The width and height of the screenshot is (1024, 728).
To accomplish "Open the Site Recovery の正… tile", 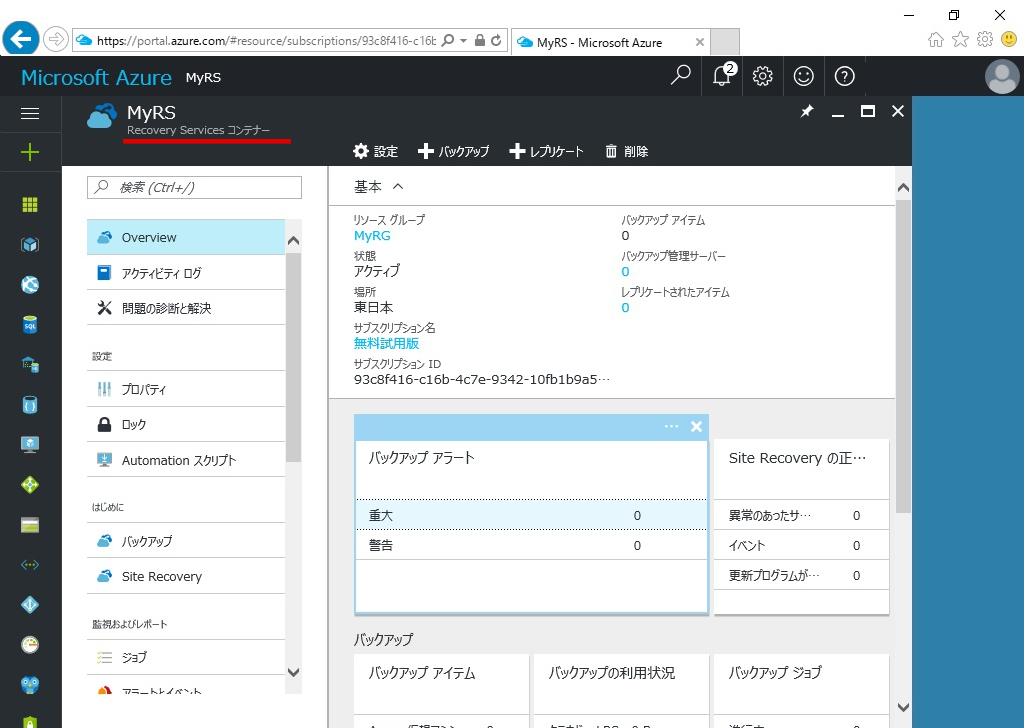I will [801, 526].
